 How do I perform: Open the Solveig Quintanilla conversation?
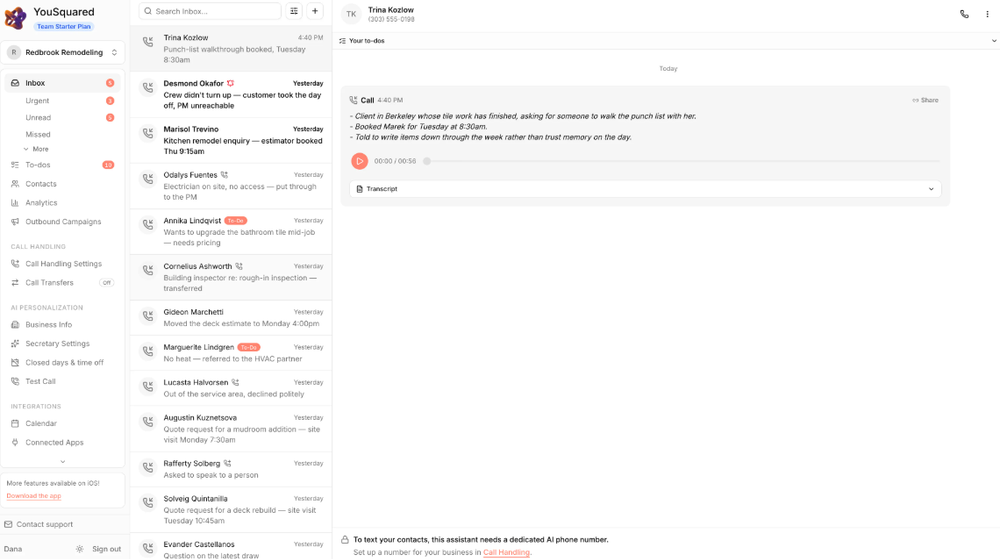pyautogui.click(x=231, y=509)
